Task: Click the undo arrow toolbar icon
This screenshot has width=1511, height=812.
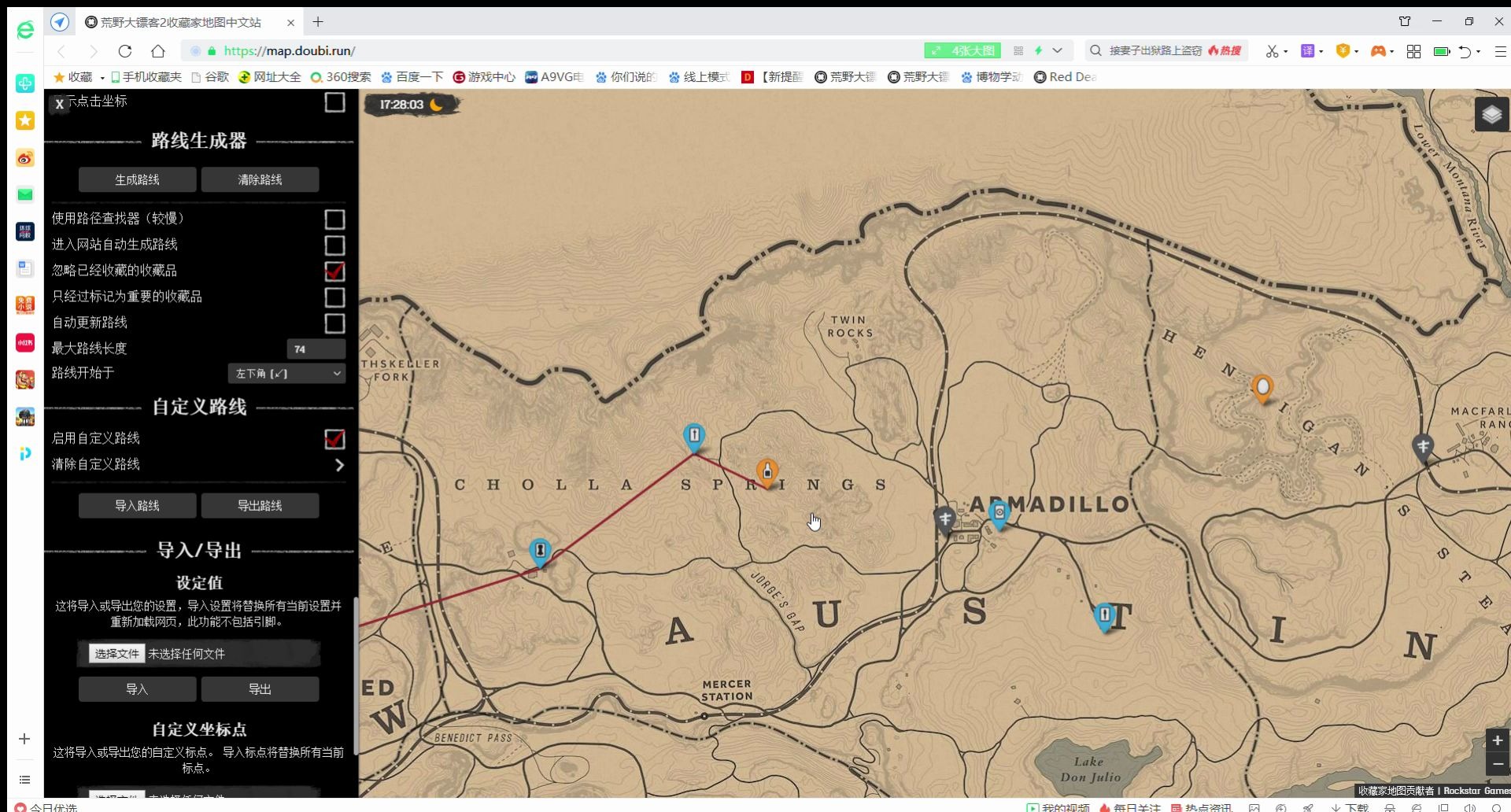Action: click(x=1465, y=51)
